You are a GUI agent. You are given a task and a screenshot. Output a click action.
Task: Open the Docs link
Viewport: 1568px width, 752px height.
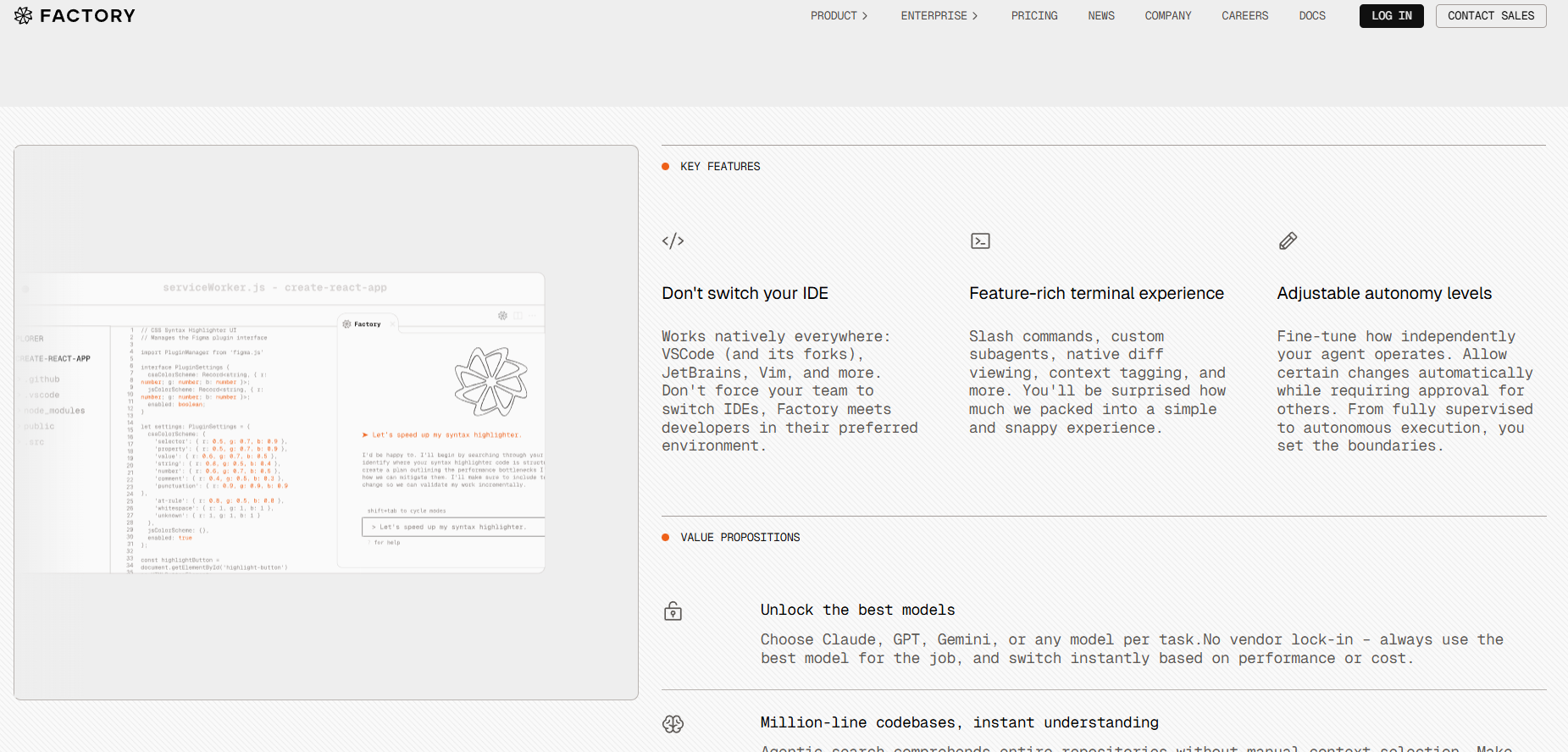coord(1312,15)
